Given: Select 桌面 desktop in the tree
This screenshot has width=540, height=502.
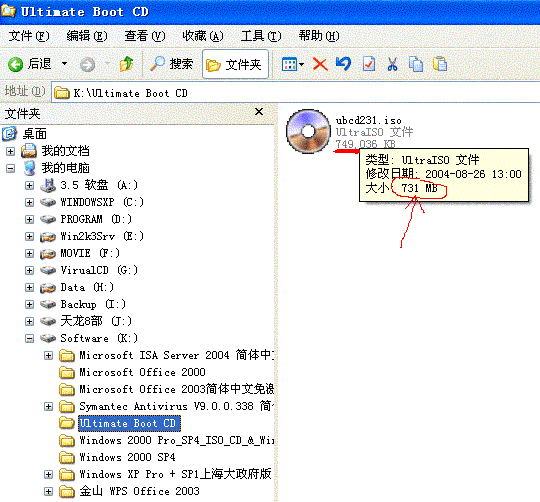Looking at the screenshot, I should [x=34, y=134].
